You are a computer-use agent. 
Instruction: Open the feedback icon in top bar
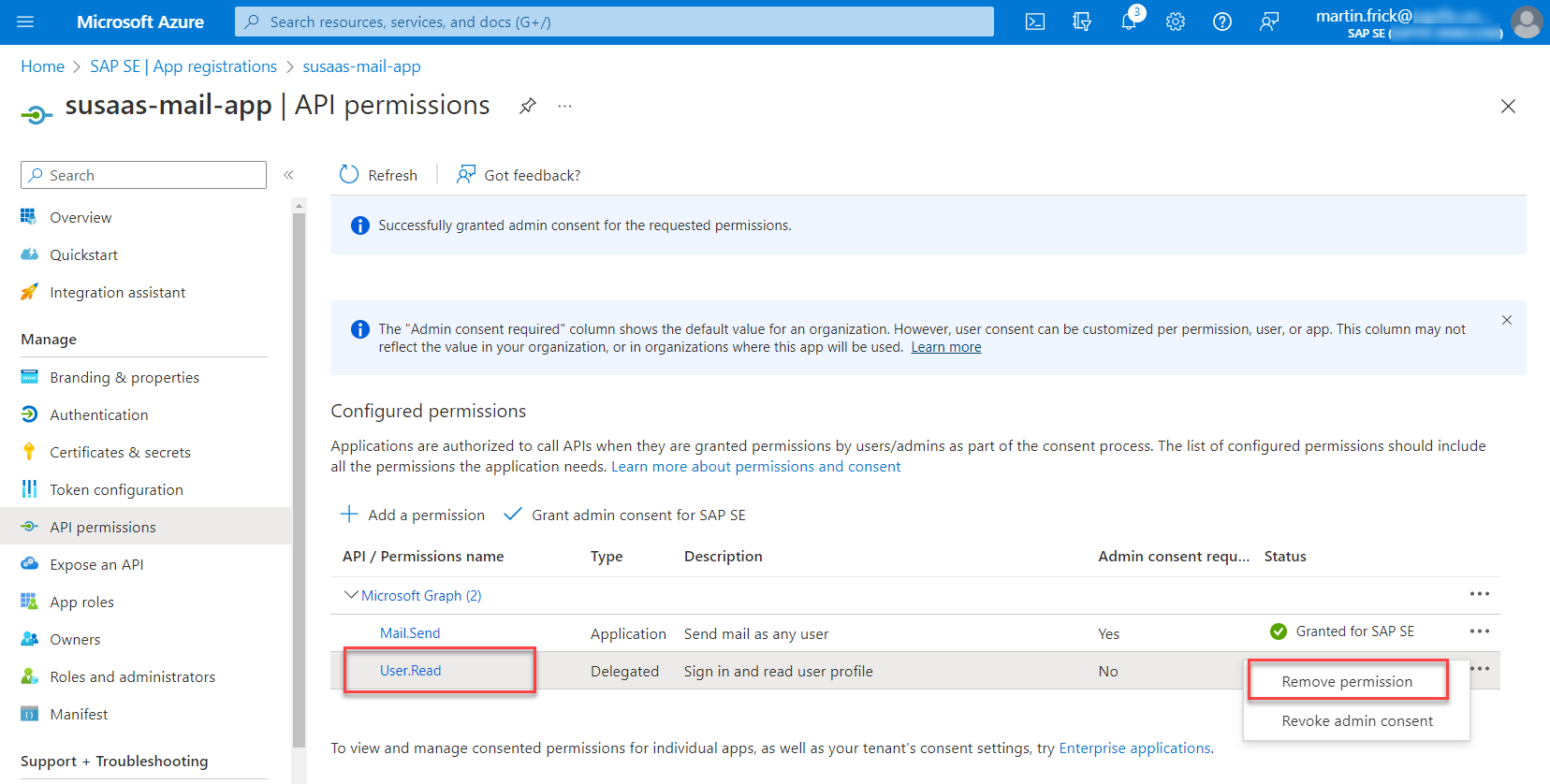(1269, 22)
